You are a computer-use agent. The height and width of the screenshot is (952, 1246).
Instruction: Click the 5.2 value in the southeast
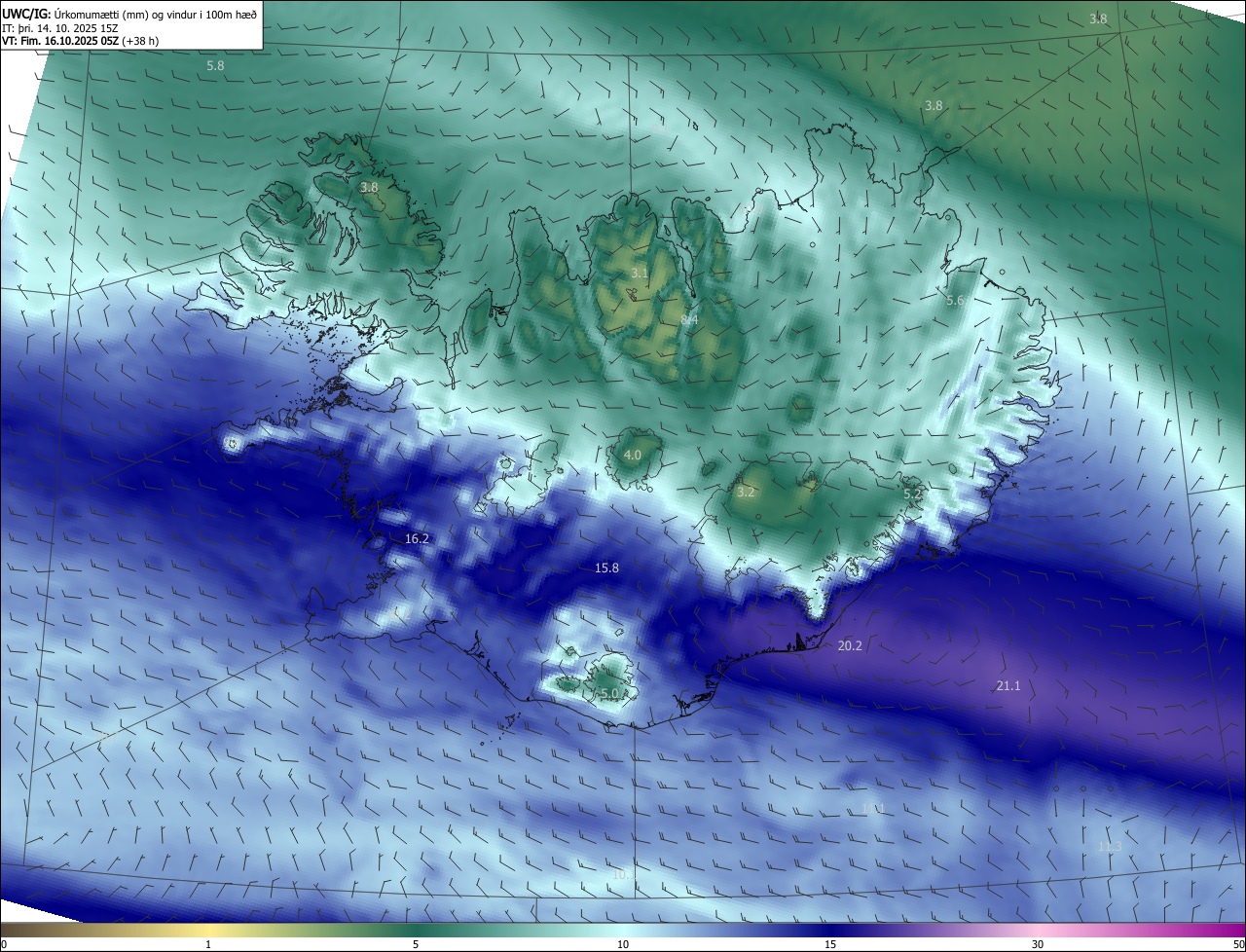tap(912, 494)
